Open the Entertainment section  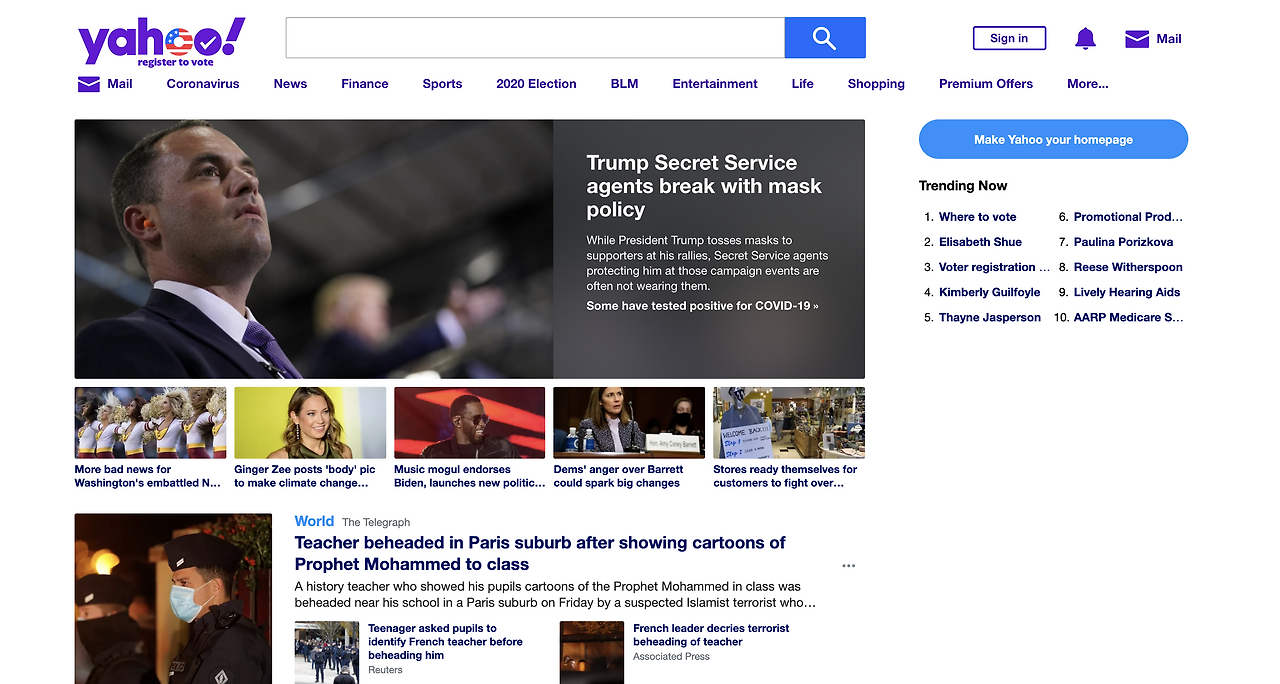(x=715, y=84)
